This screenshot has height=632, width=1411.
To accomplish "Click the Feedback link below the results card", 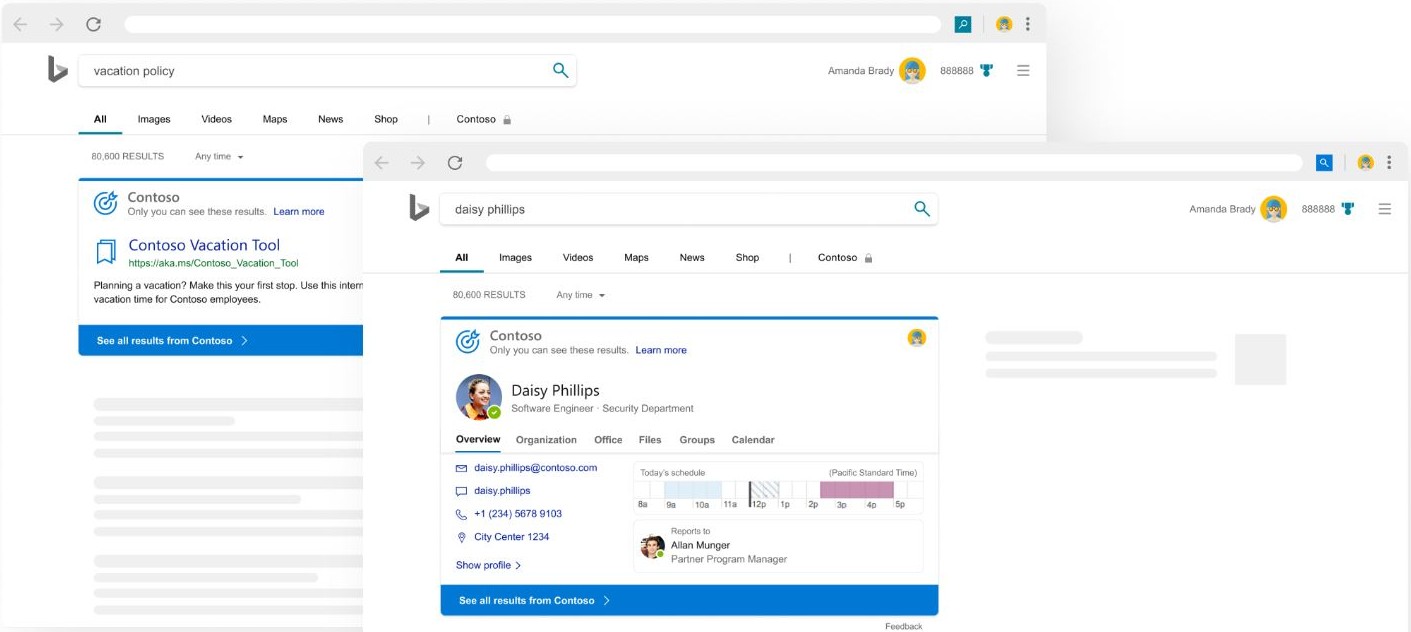I will click(x=904, y=626).
